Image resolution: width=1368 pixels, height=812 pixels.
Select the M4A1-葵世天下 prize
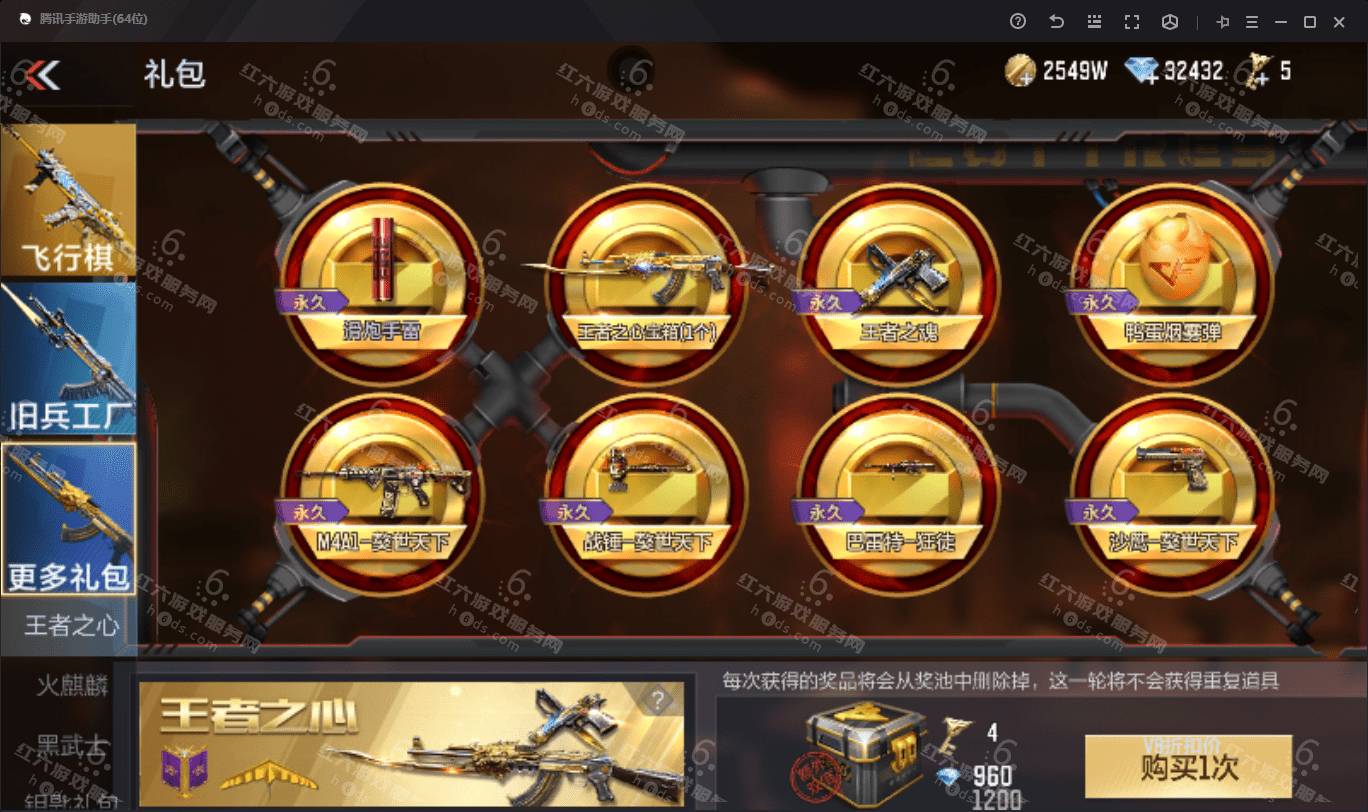click(x=381, y=494)
